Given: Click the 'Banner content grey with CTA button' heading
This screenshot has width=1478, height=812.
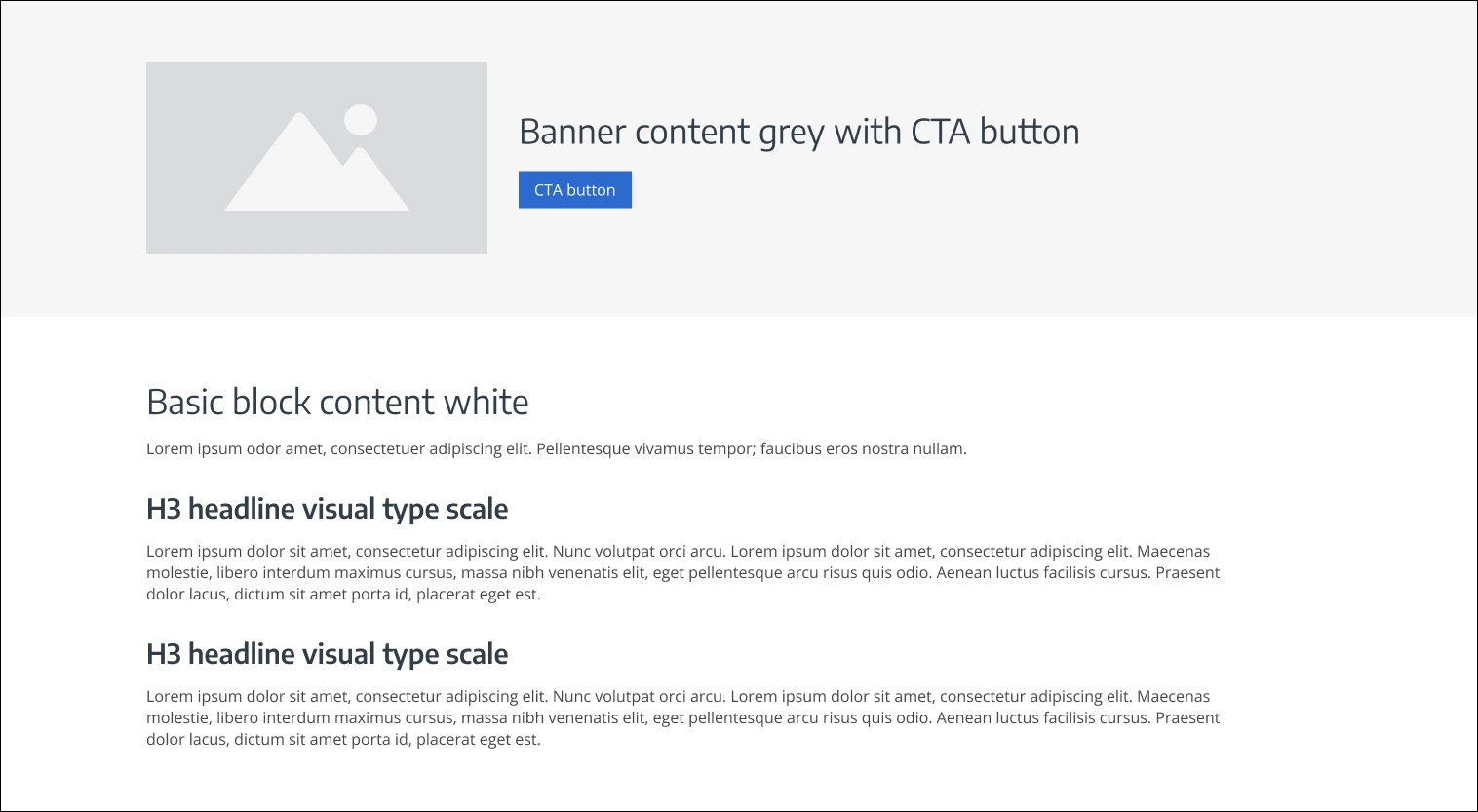Looking at the screenshot, I should click(x=798, y=132).
